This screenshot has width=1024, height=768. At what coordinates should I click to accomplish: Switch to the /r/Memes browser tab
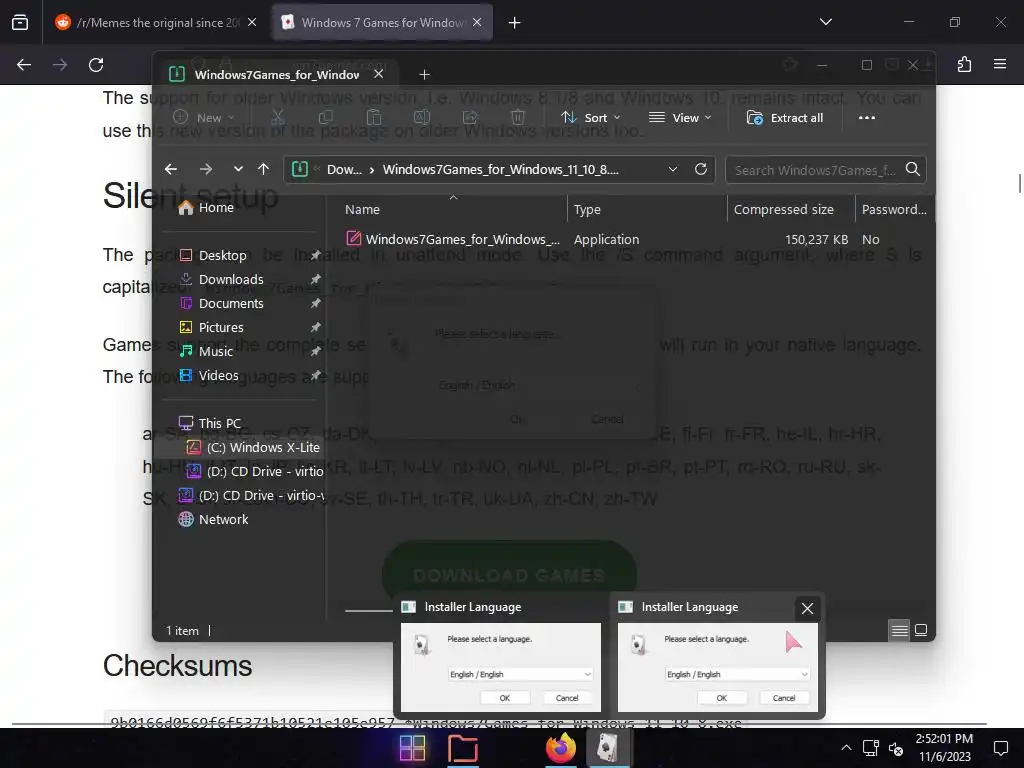(157, 23)
